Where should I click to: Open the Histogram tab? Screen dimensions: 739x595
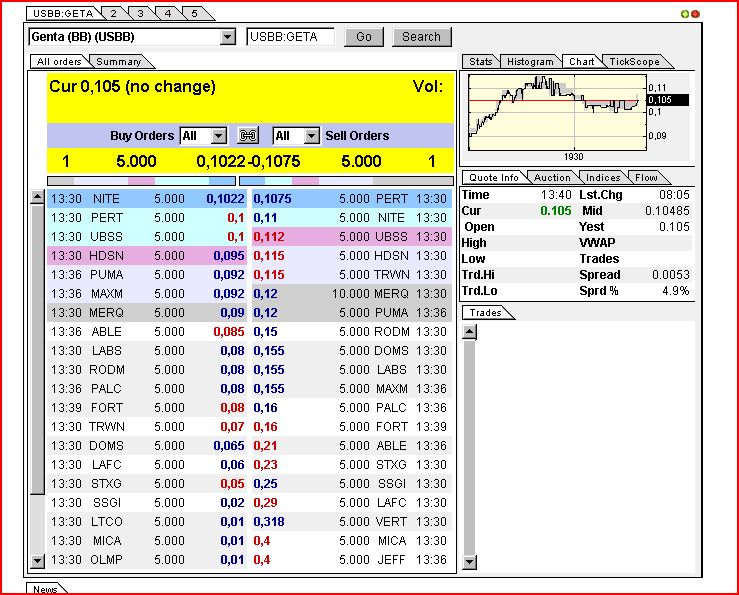point(529,62)
